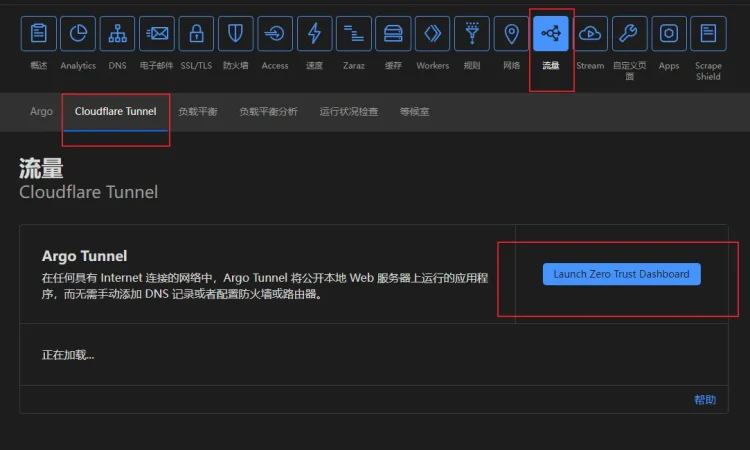Viewport: 750px width, 450px height.
Task: Open the 防火墙 shield icon
Action: [235, 33]
